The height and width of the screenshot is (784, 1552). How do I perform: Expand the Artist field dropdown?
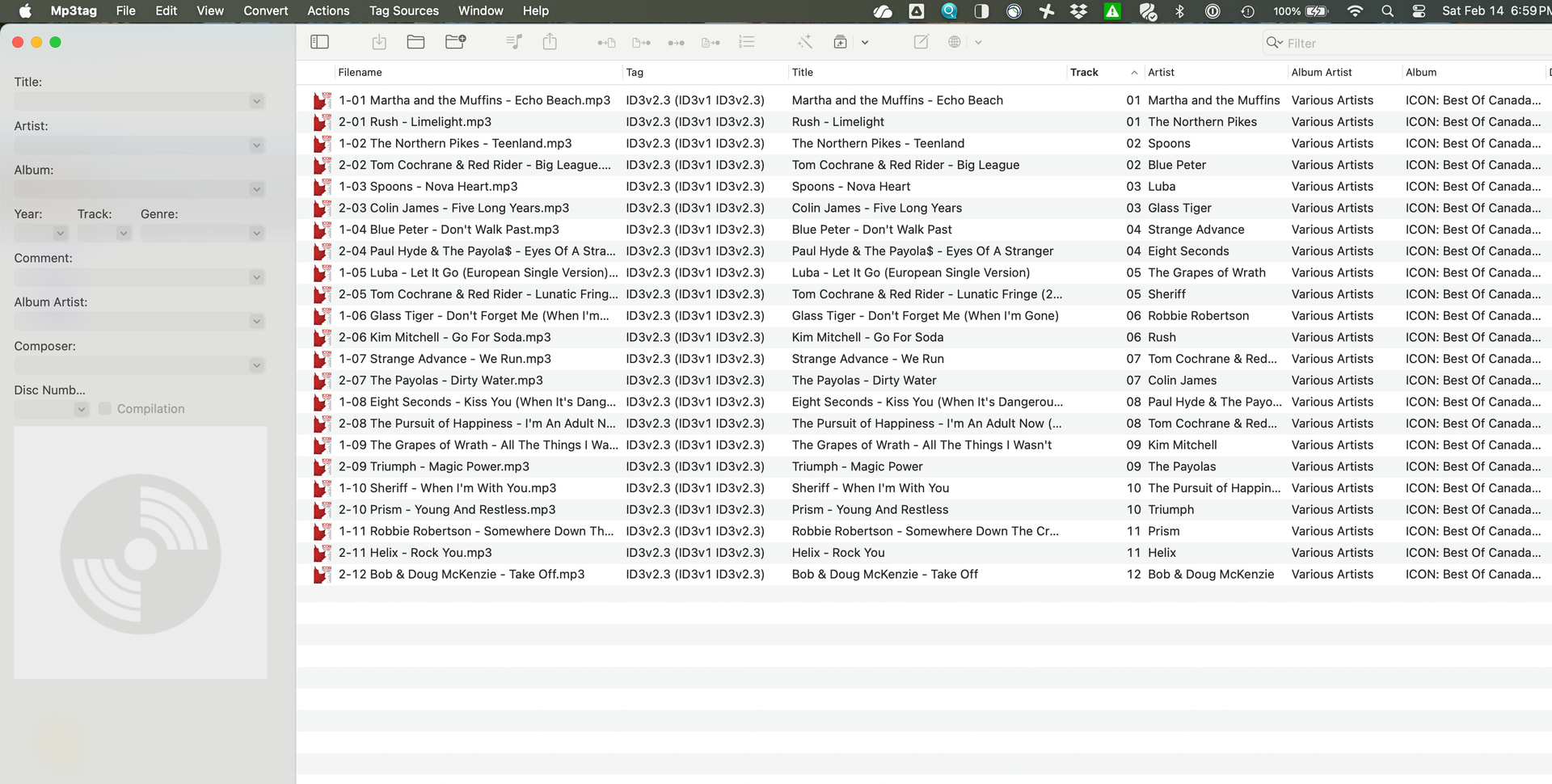(x=256, y=145)
